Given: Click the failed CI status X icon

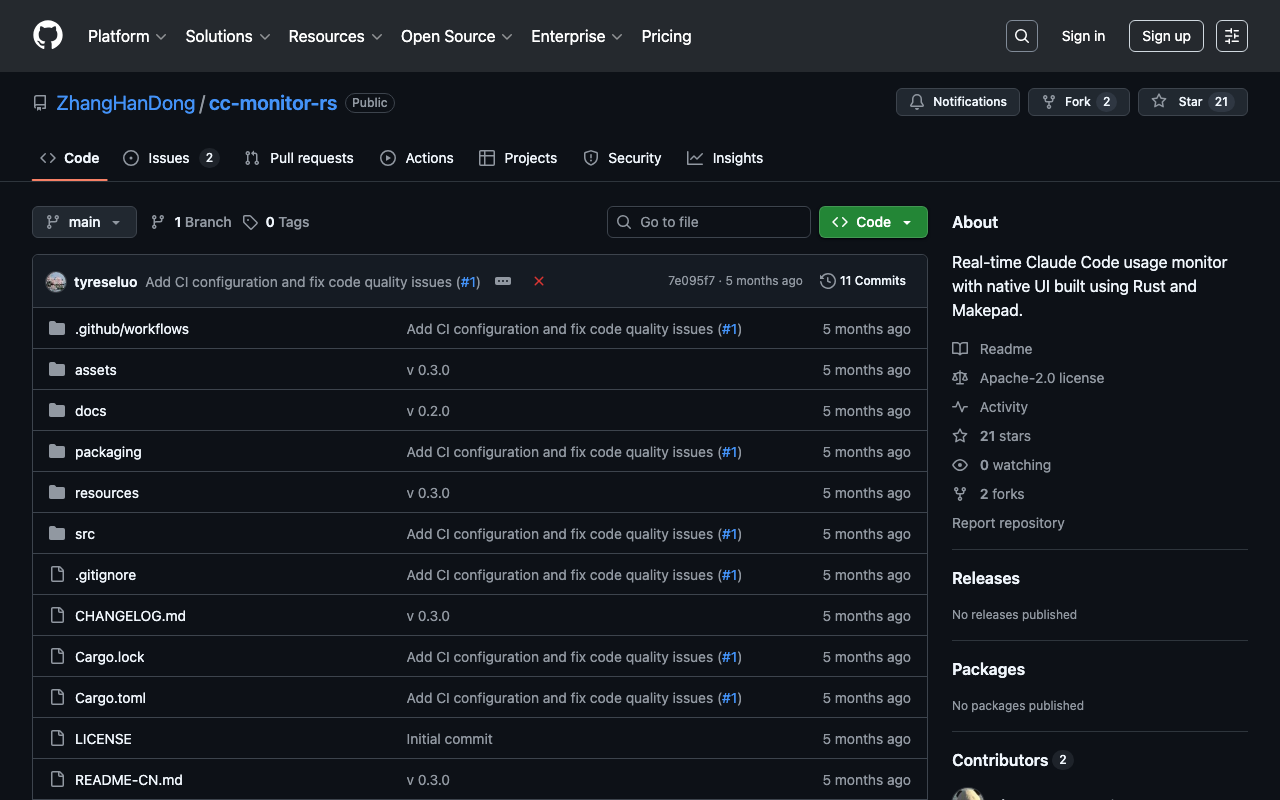Looking at the screenshot, I should click(539, 281).
